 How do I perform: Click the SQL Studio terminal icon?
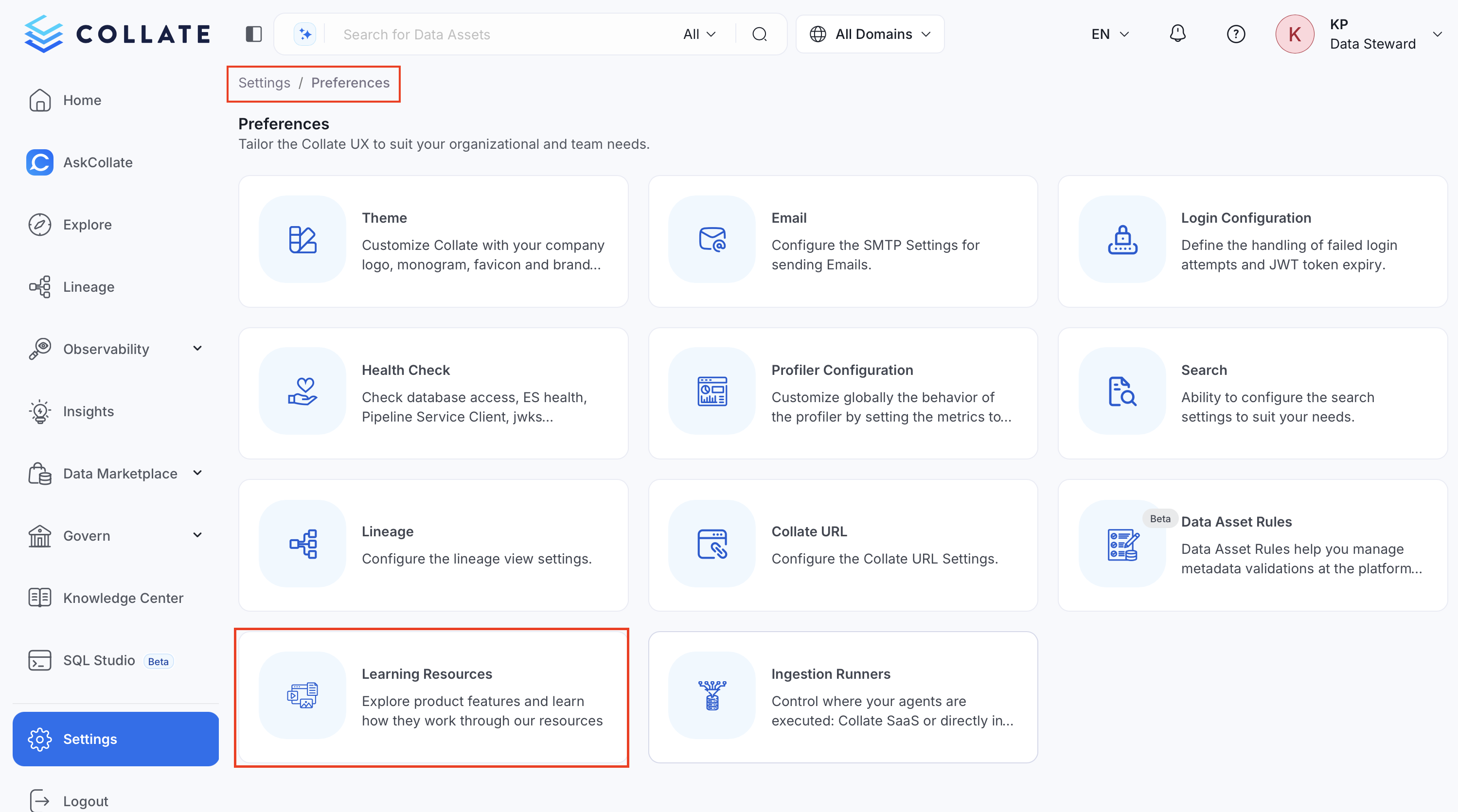click(39, 660)
